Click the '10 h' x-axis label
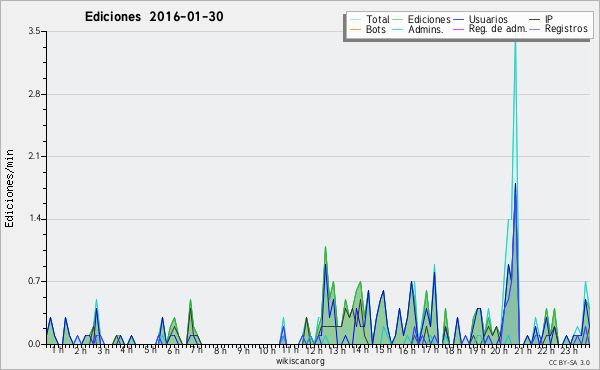Screen dimensions: 600x370 [x=267, y=350]
